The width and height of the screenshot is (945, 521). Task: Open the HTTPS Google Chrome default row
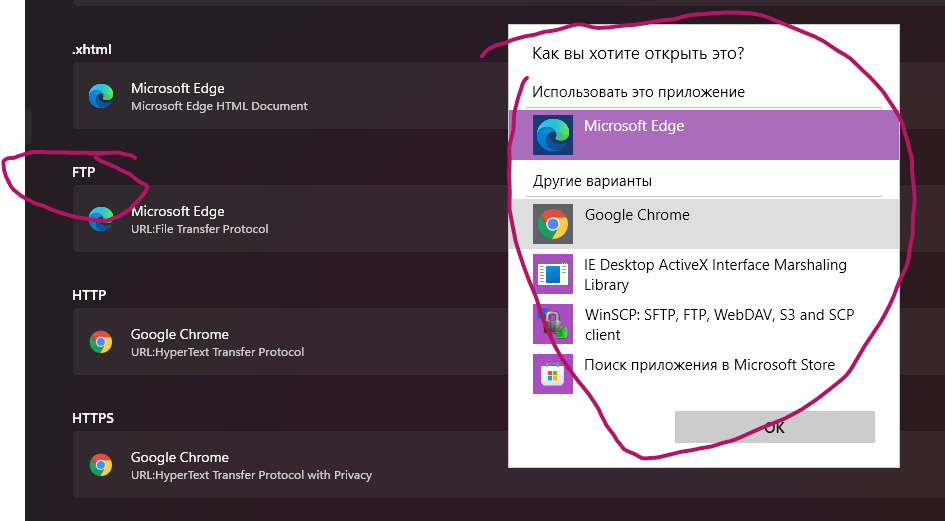tap(509, 464)
